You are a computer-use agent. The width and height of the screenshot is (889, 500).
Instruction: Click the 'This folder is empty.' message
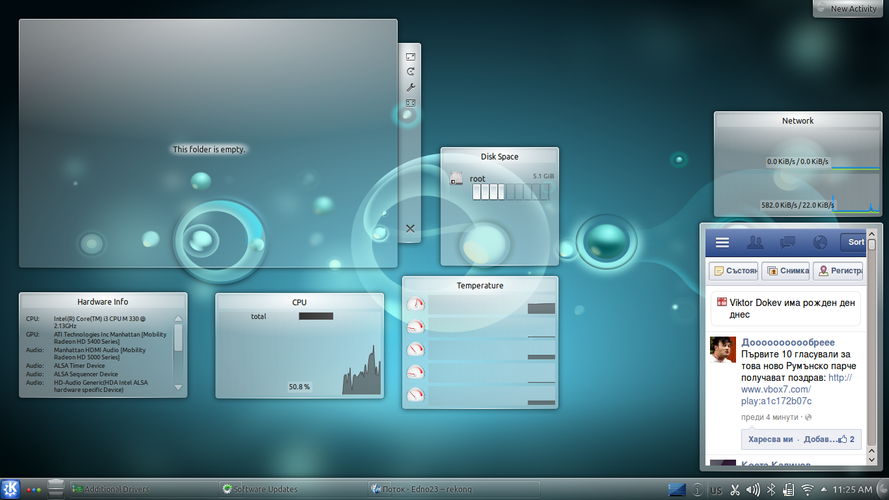[209, 150]
